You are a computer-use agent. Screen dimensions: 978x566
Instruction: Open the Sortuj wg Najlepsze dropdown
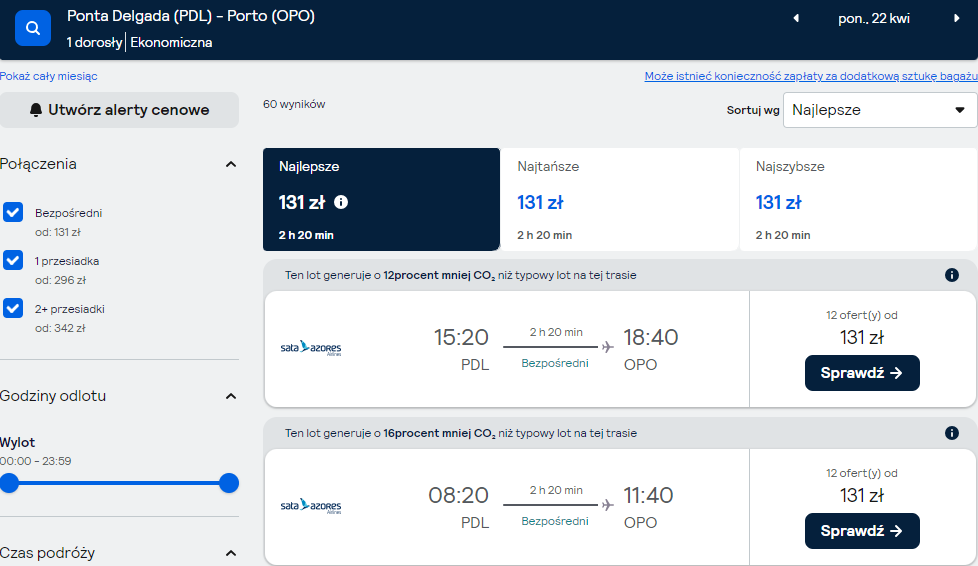880,110
